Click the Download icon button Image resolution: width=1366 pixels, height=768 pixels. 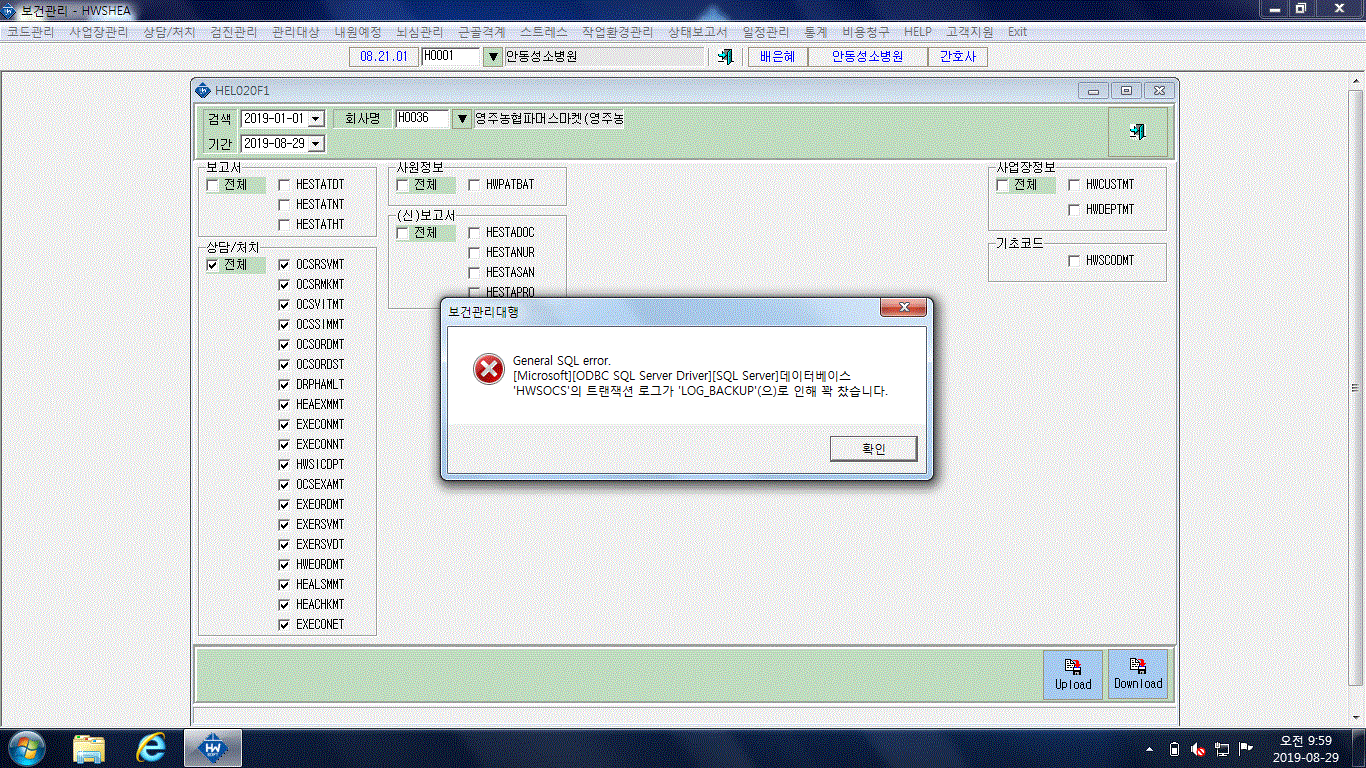tap(1138, 675)
